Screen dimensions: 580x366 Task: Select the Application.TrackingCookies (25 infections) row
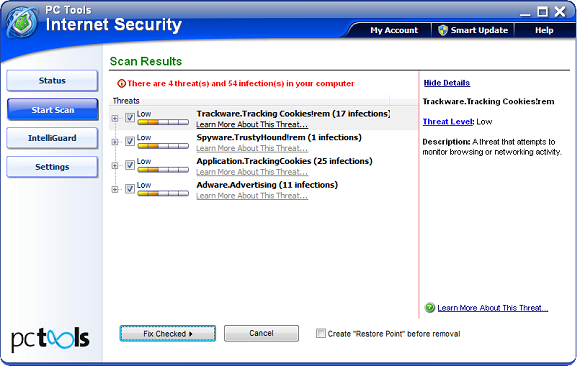pos(264,166)
